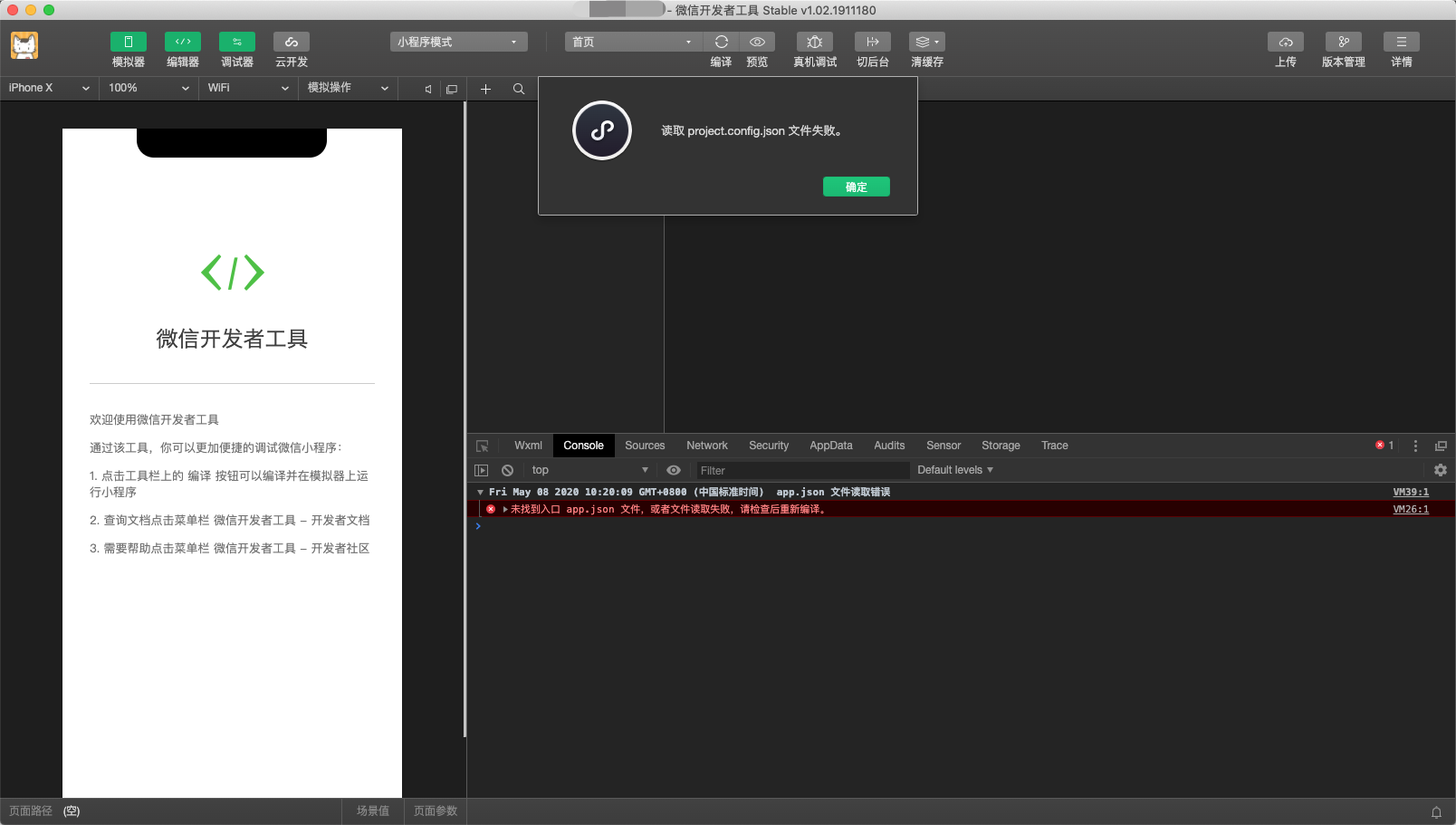Switch to the Wxml tab
The image size is (1456, 825).
click(x=528, y=446)
